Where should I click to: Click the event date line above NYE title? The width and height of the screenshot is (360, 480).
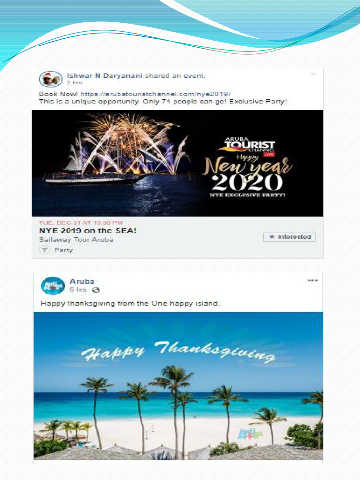point(81,222)
